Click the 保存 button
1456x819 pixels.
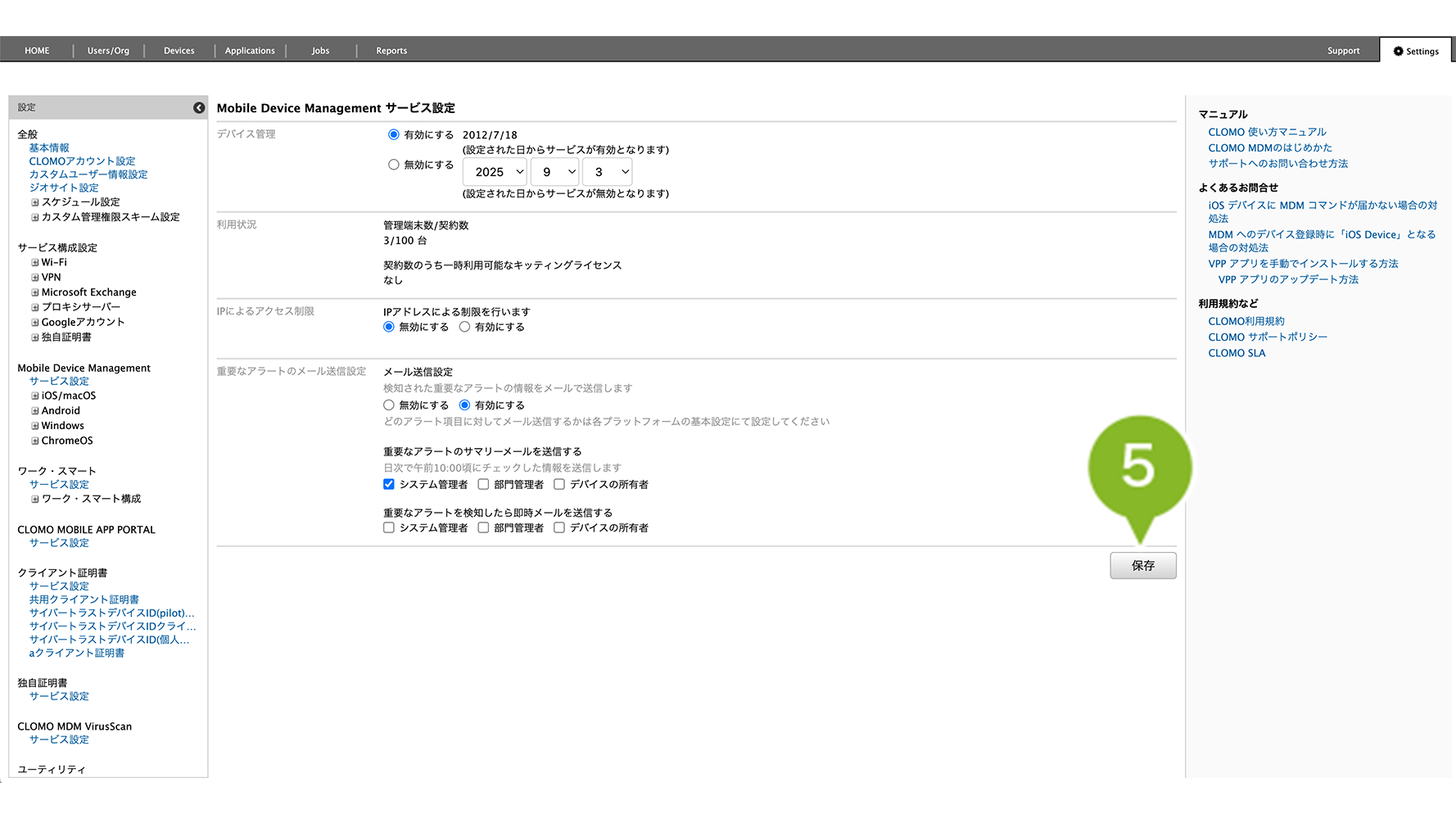pyautogui.click(x=1142, y=566)
